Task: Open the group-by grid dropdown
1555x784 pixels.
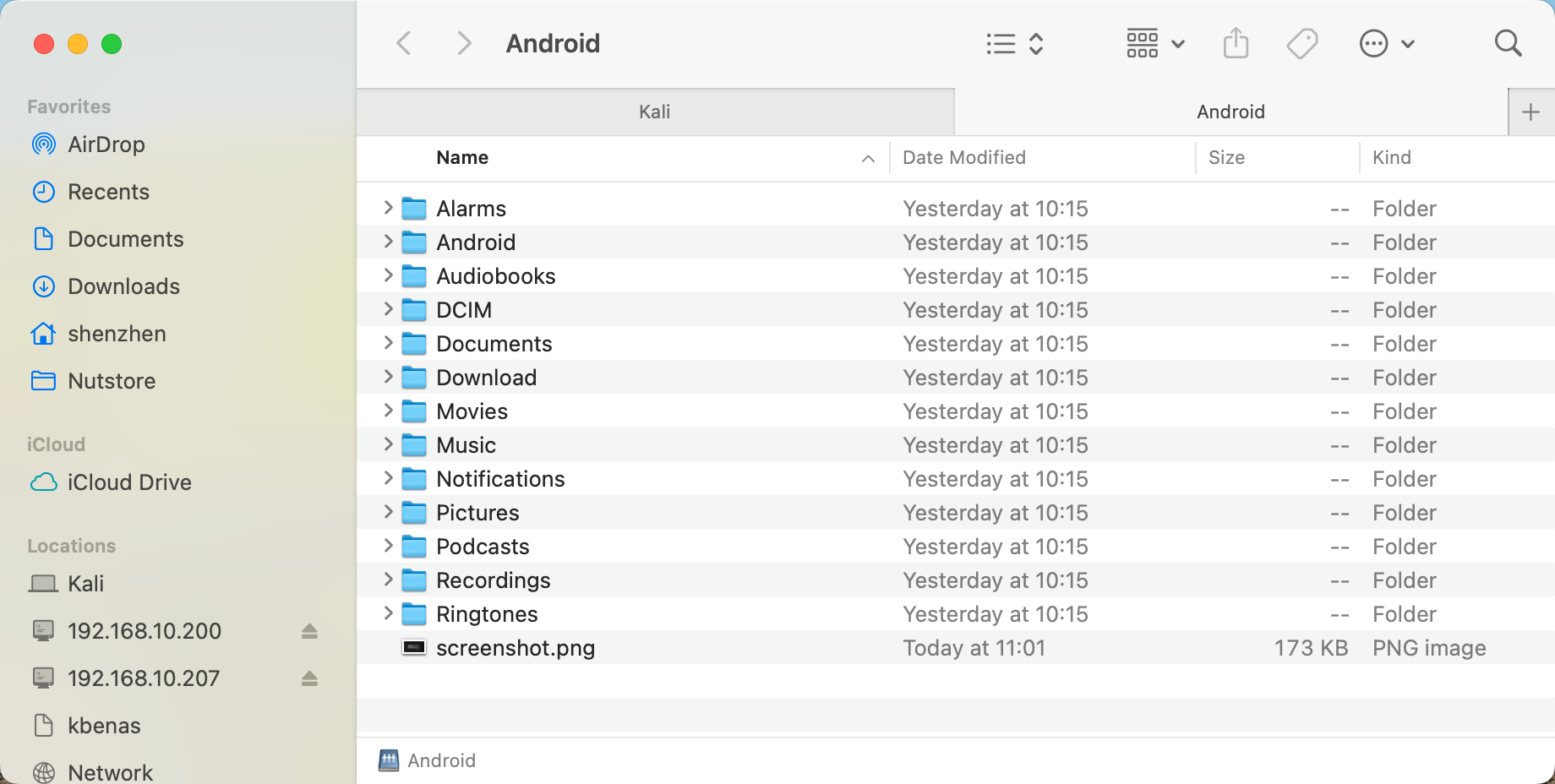Action: [1155, 43]
